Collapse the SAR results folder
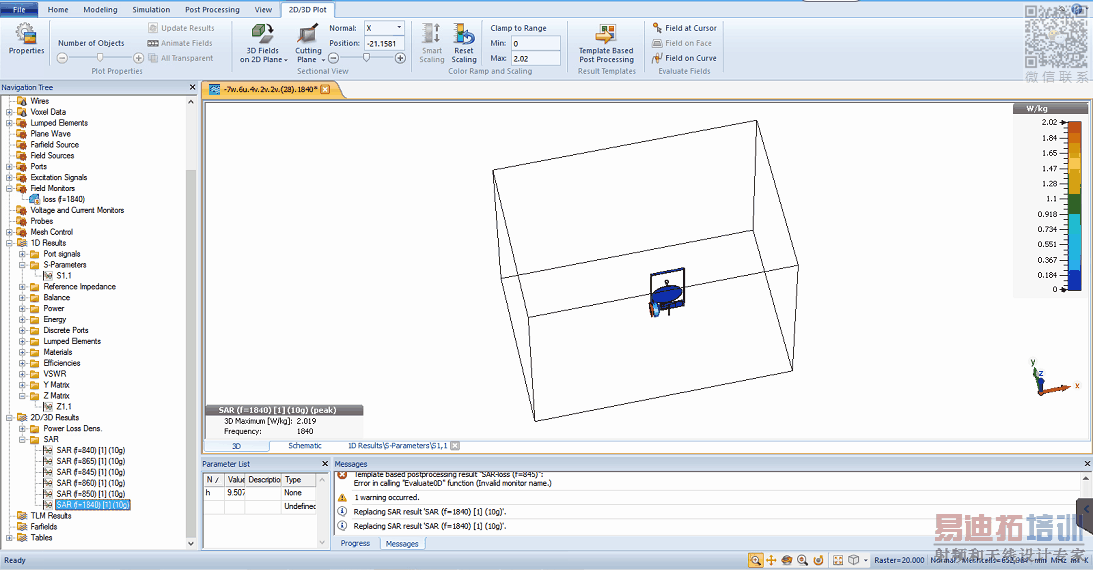 22,440
